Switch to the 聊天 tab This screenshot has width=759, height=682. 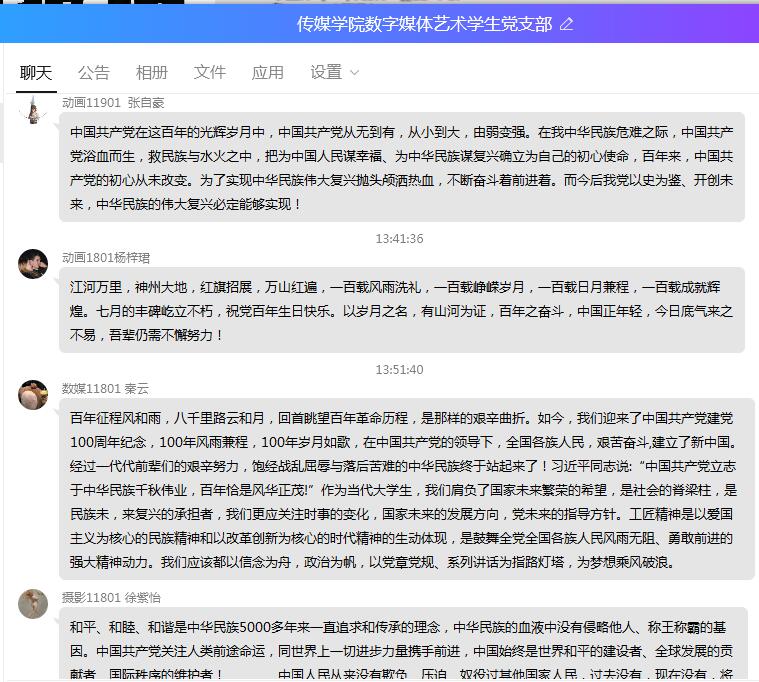pyautogui.click(x=36, y=72)
